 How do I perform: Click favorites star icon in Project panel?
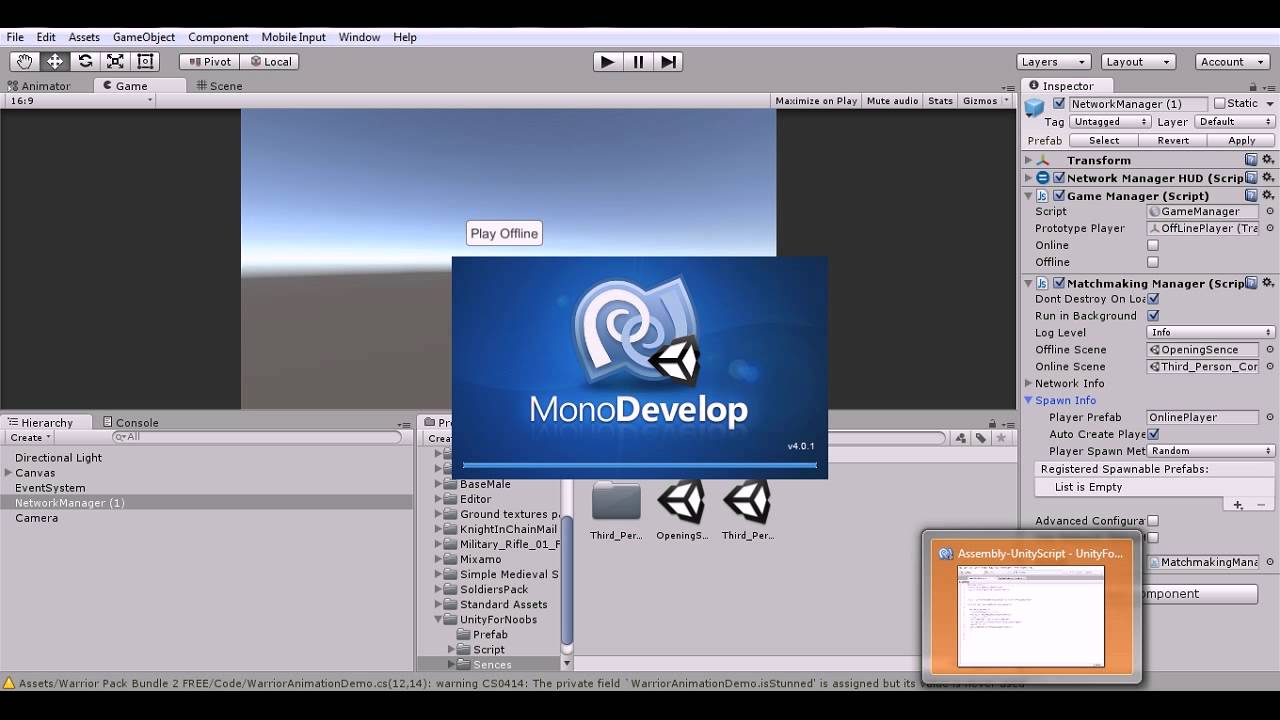point(1001,438)
